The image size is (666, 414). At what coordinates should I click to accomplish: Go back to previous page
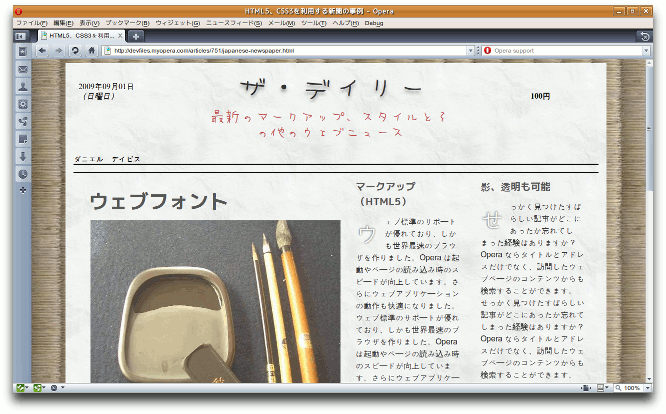42,51
